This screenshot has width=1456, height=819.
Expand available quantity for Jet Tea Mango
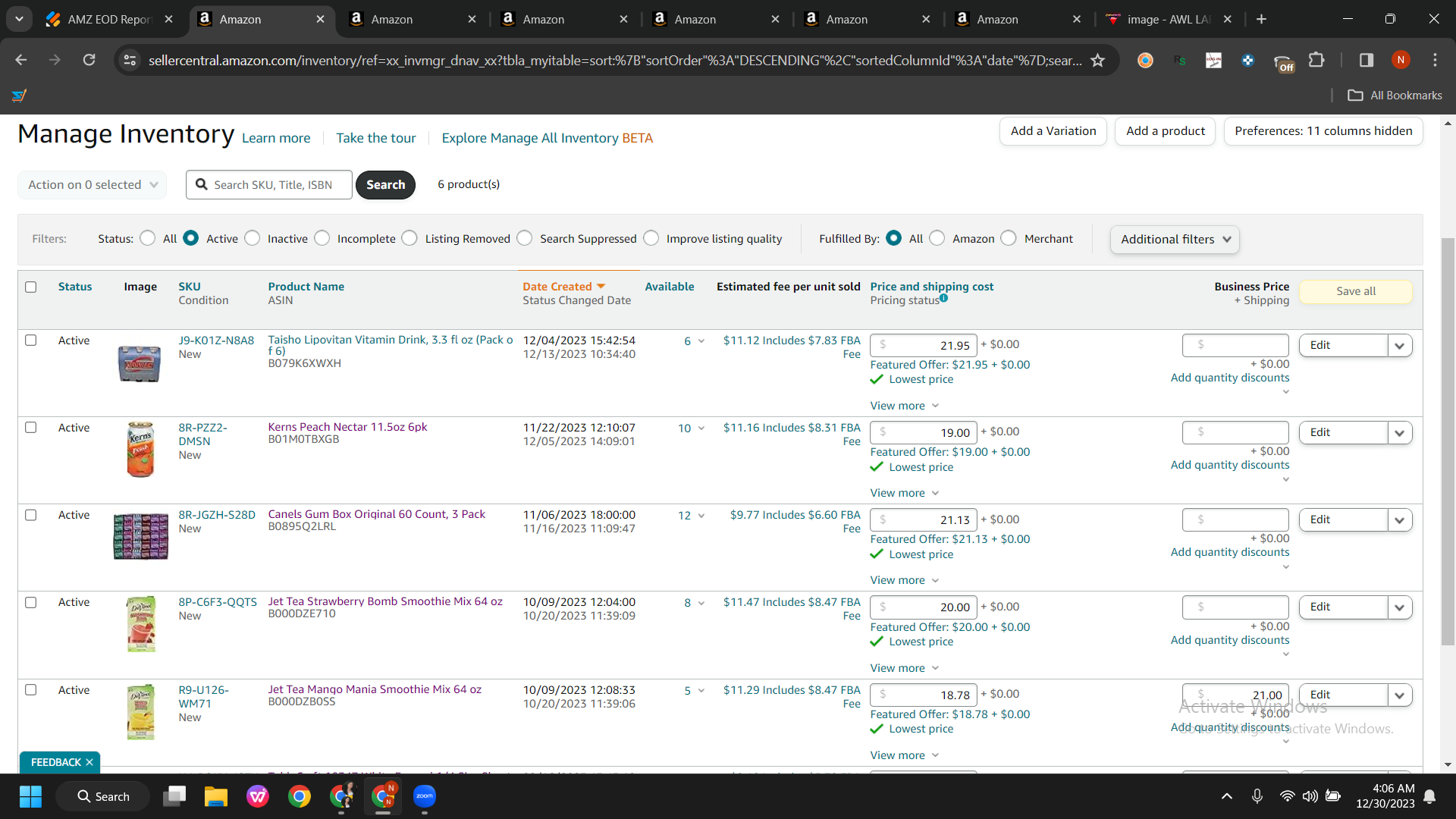(x=701, y=691)
